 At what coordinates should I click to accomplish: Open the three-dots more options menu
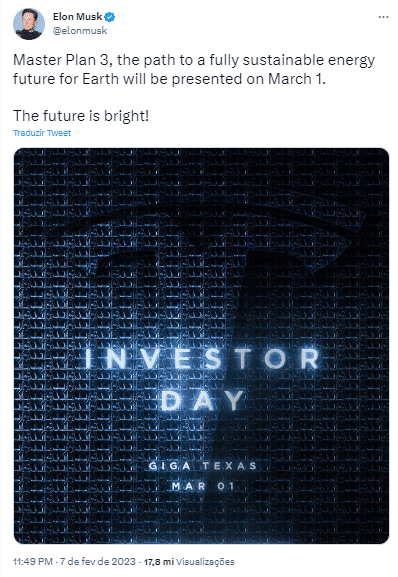(x=383, y=17)
